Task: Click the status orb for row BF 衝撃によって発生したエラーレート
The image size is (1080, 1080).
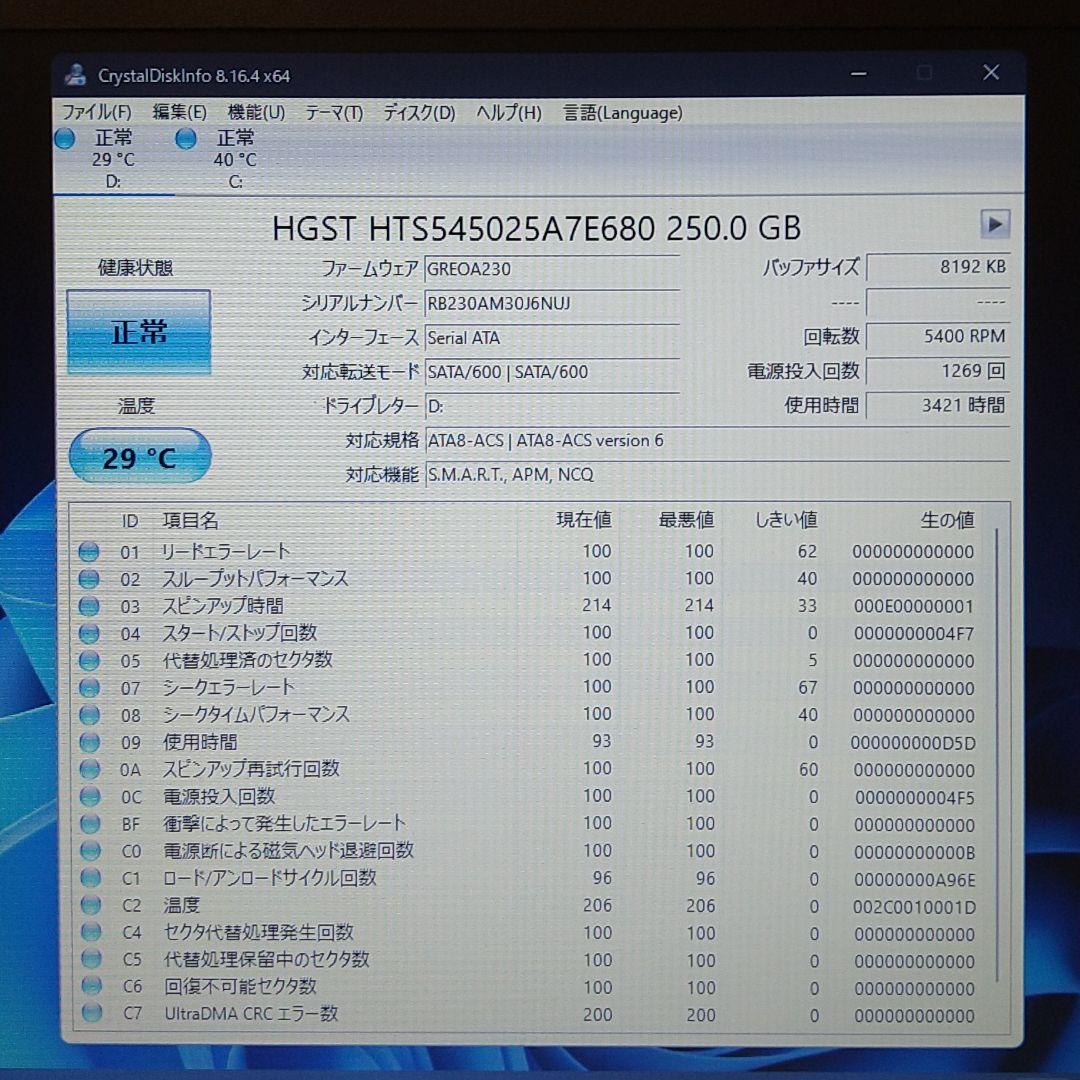Action: click(90, 824)
